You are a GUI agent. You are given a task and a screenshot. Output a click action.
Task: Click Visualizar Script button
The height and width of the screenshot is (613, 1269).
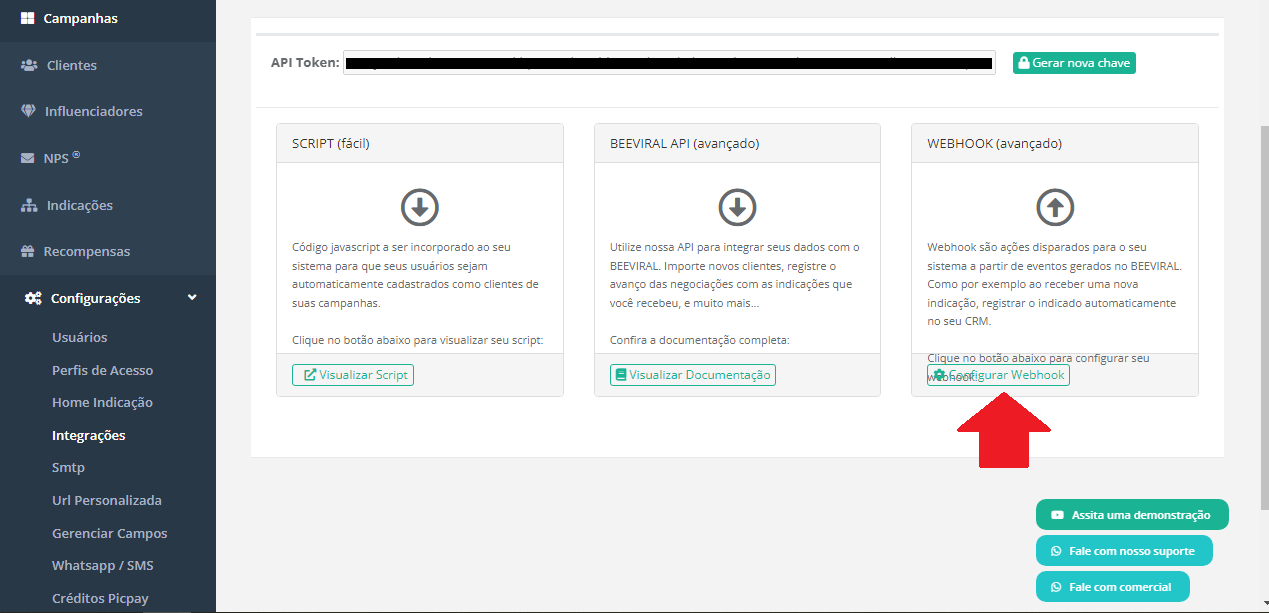click(352, 375)
